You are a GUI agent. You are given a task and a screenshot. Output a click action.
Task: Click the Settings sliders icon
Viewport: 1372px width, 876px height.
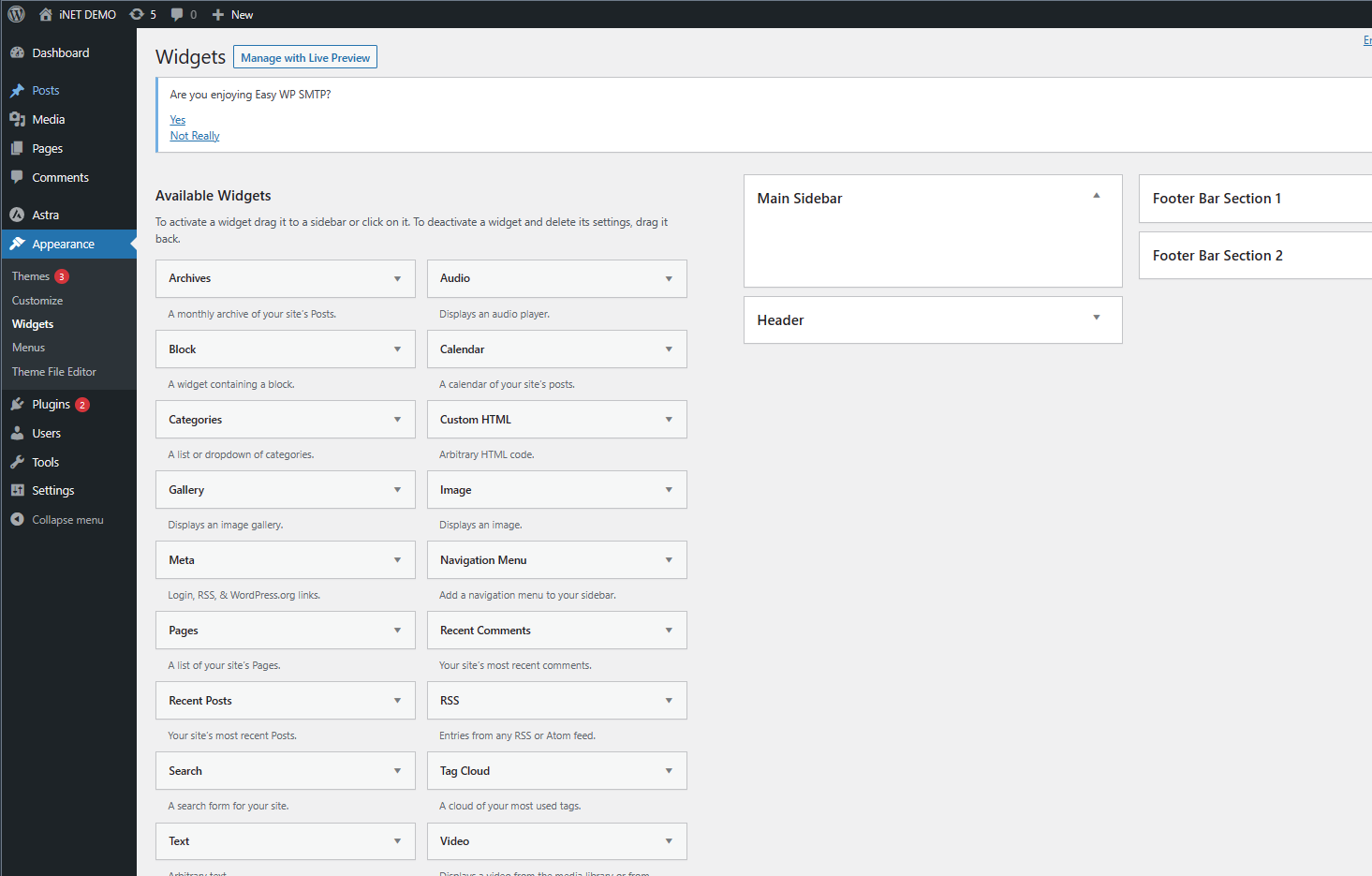coord(17,490)
